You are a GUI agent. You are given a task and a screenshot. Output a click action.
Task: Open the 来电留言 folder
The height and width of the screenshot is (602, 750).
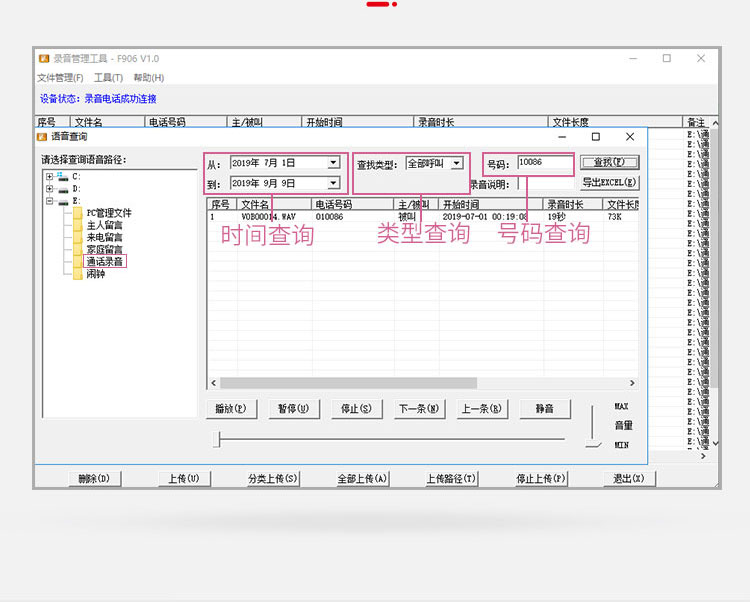pyautogui.click(x=103, y=237)
